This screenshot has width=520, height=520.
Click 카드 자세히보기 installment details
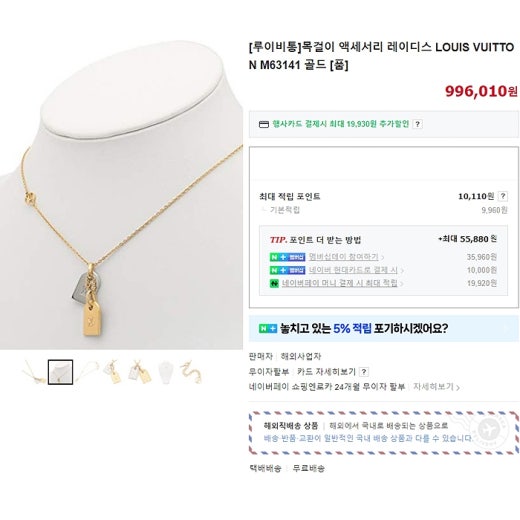pyautogui.click(x=326, y=371)
